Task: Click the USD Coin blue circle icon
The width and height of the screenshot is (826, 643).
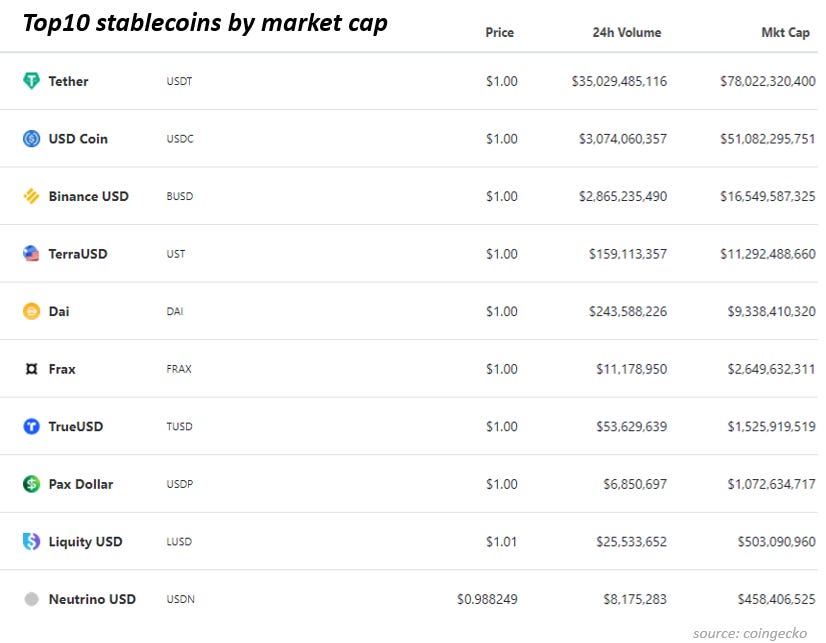Action: click(32, 139)
